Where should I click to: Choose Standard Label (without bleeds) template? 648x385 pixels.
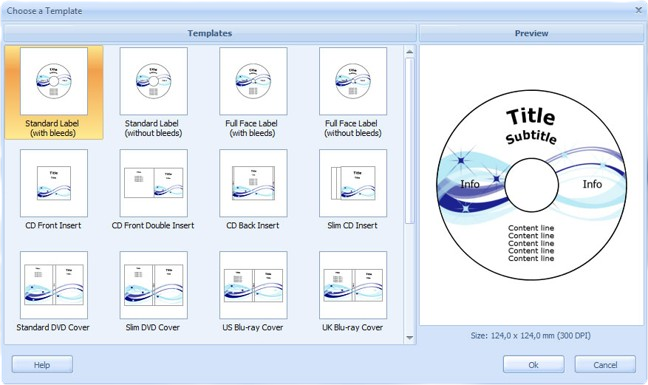coord(153,92)
